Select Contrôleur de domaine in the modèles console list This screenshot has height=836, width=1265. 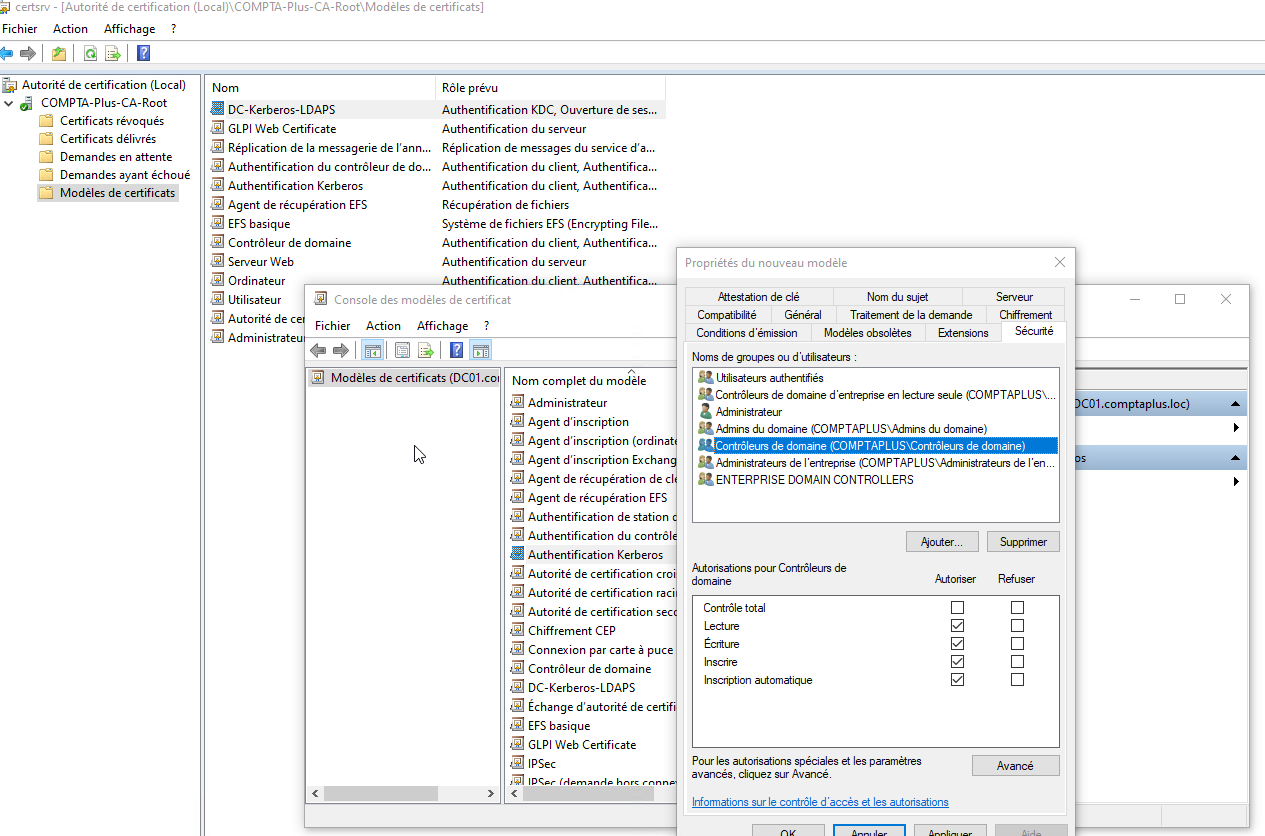pos(589,669)
